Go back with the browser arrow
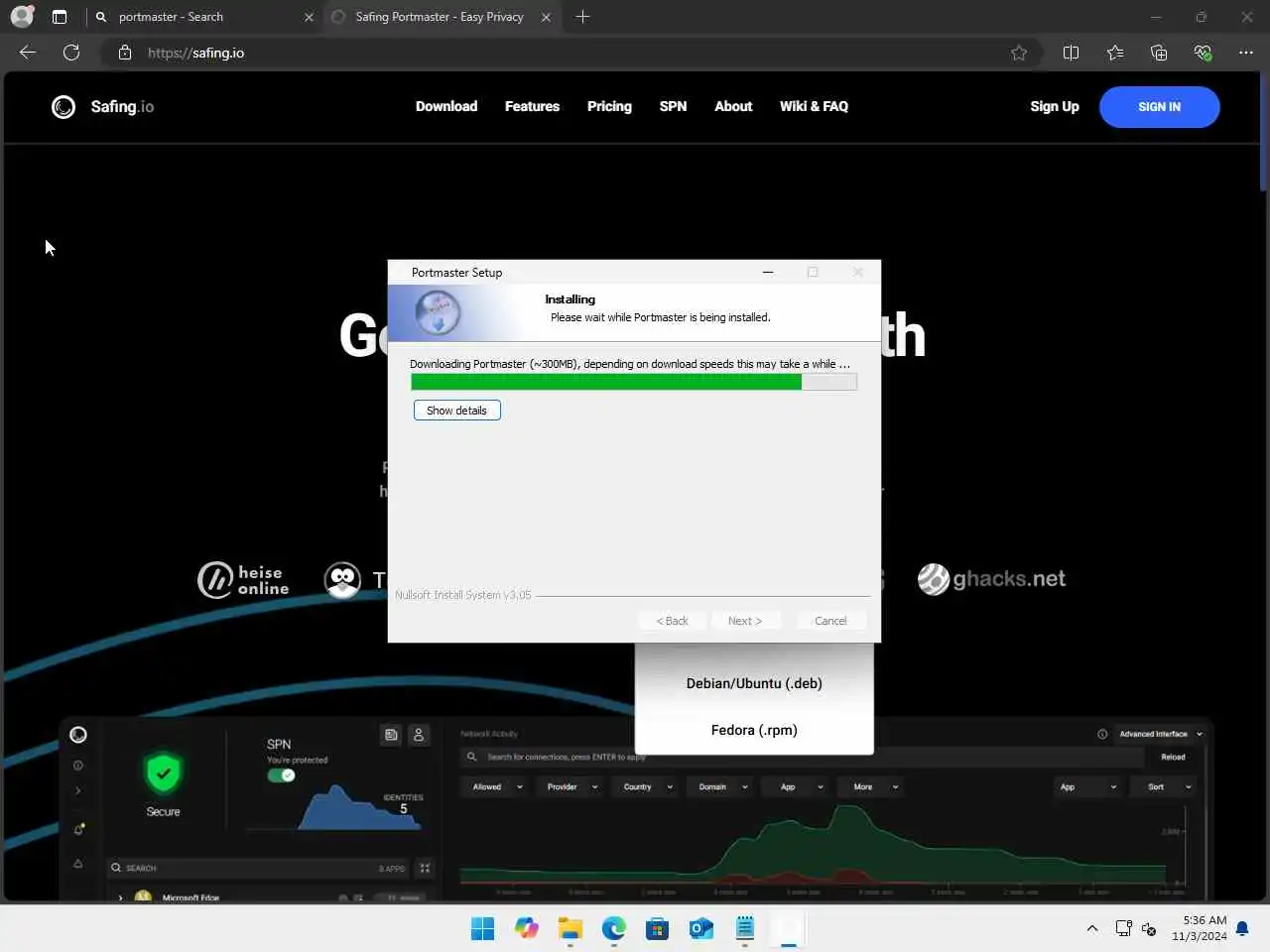This screenshot has height=952, width=1270. tap(28, 53)
